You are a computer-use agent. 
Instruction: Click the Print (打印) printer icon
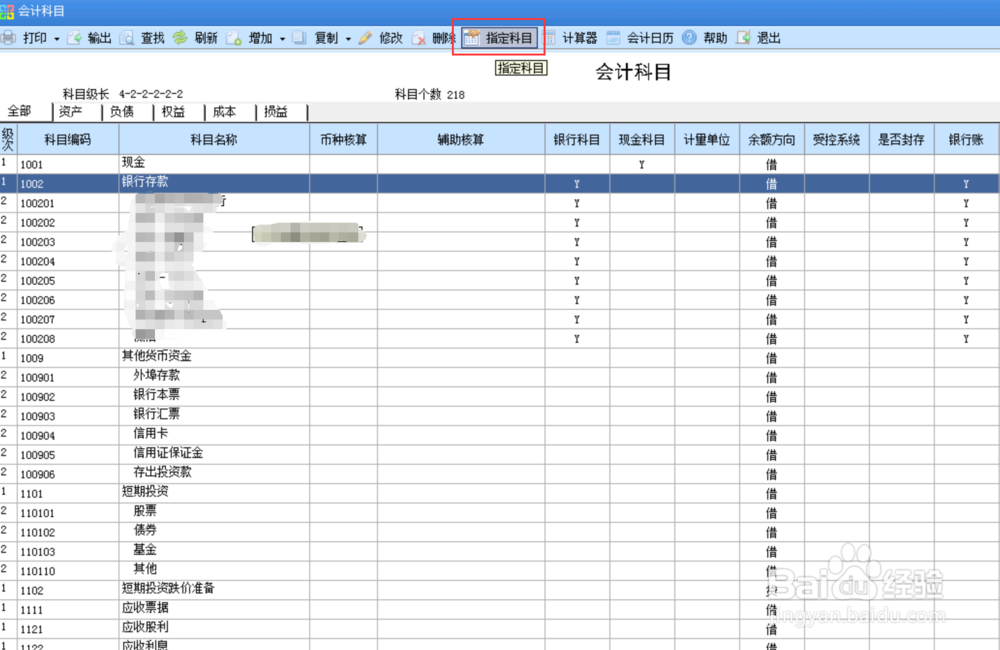click(8, 38)
